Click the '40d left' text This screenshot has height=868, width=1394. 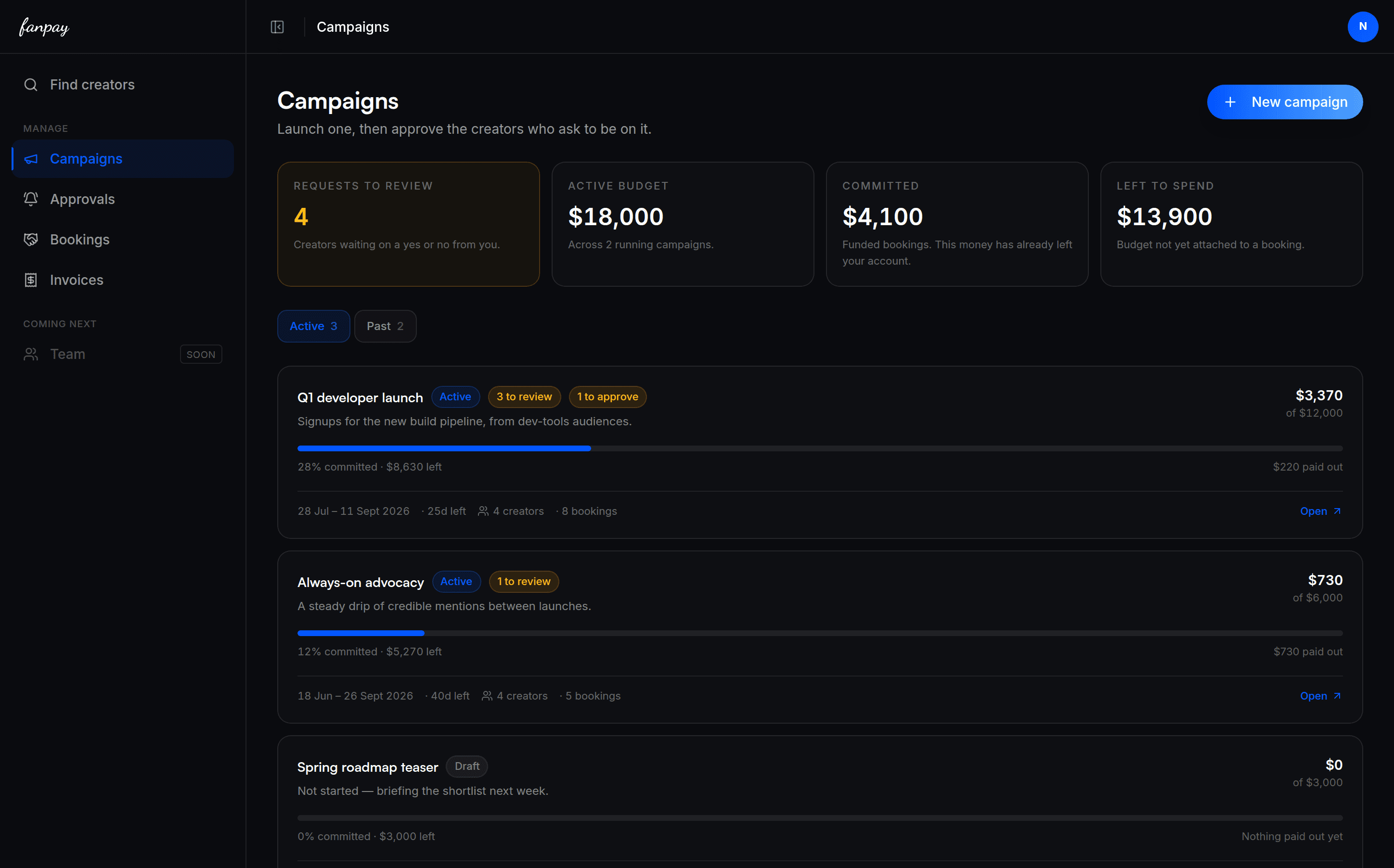pos(450,696)
